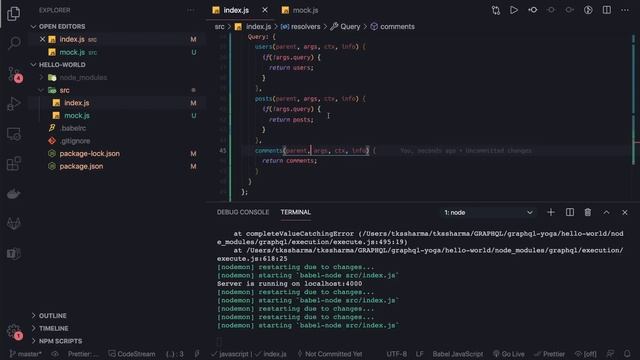Screen dimensions: 640x360
Task: Click Prettier on right of status bar
Action: coord(550,354)
